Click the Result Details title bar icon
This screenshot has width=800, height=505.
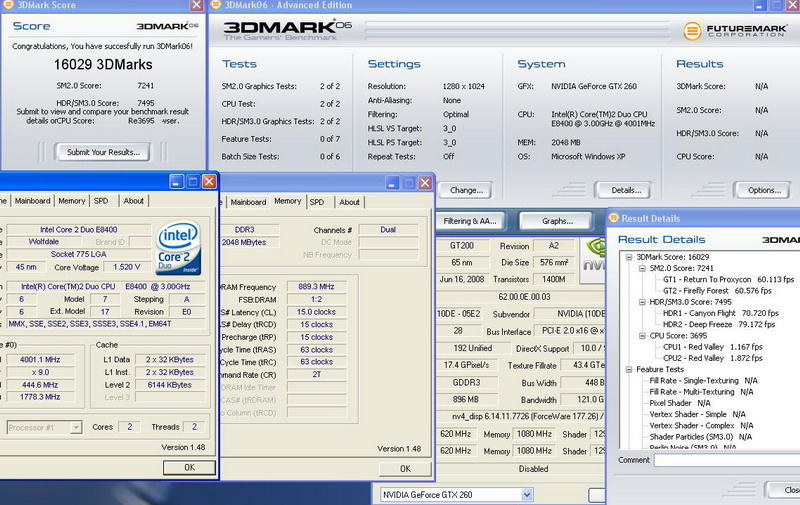pyautogui.click(x=614, y=218)
